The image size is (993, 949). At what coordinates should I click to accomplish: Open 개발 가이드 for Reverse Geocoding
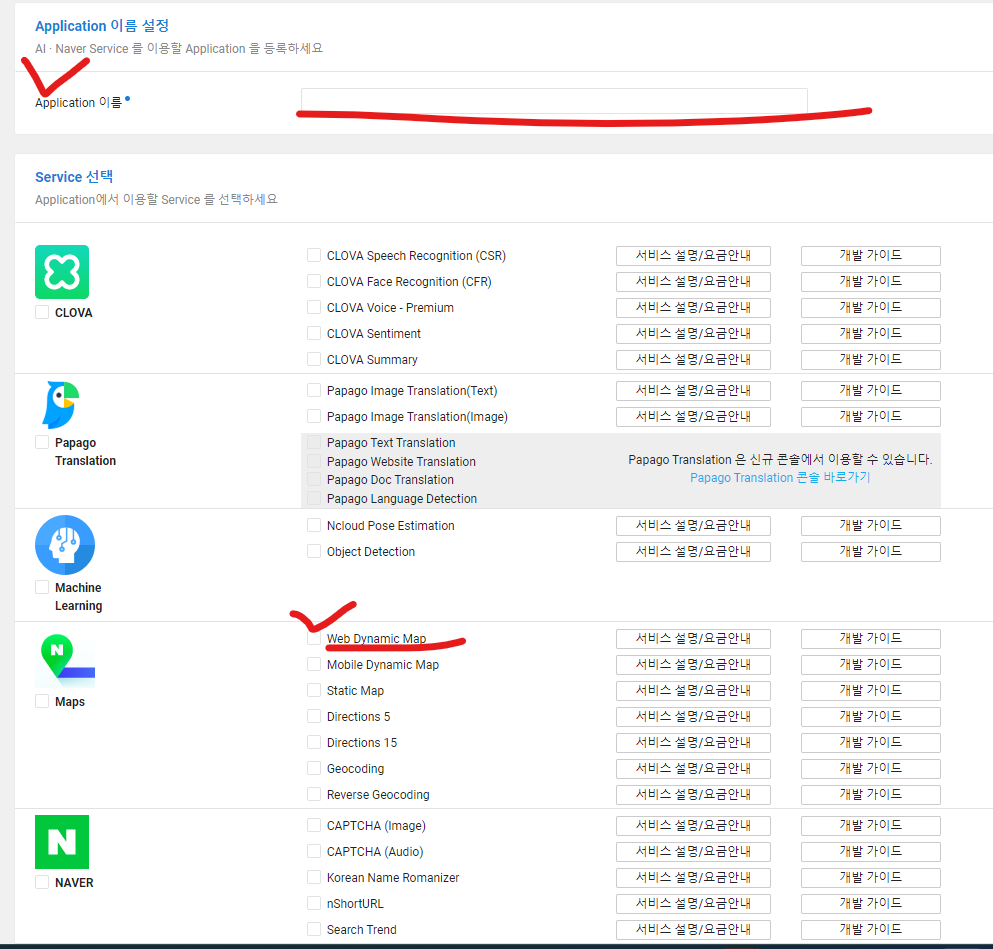[870, 795]
